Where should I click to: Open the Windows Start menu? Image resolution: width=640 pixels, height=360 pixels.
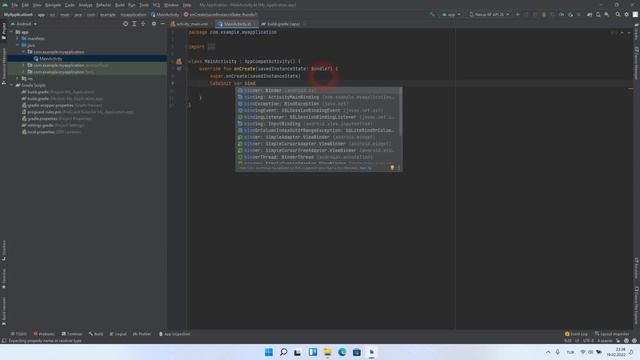(x=269, y=352)
